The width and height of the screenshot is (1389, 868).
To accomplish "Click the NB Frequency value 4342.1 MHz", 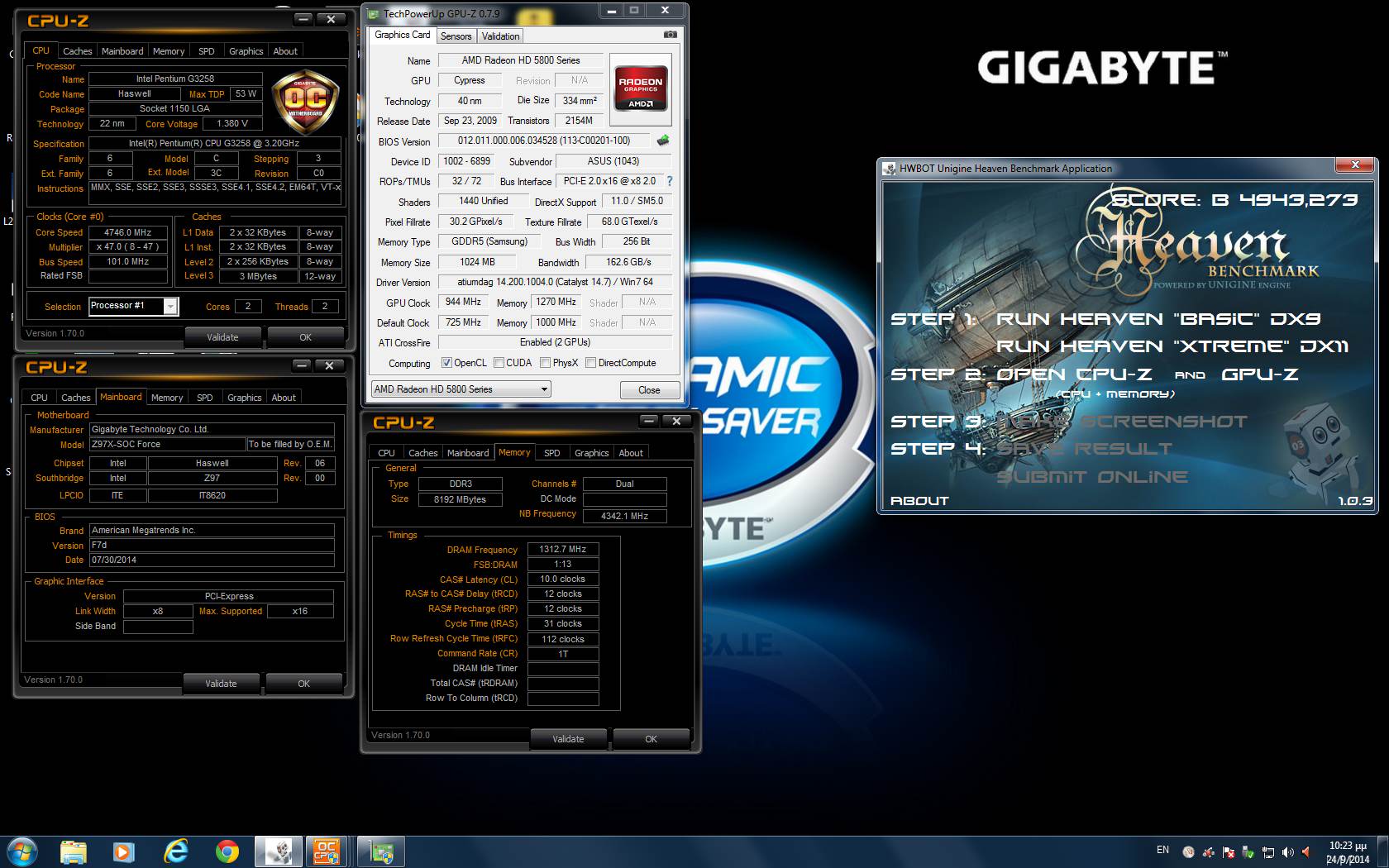I will click(624, 516).
